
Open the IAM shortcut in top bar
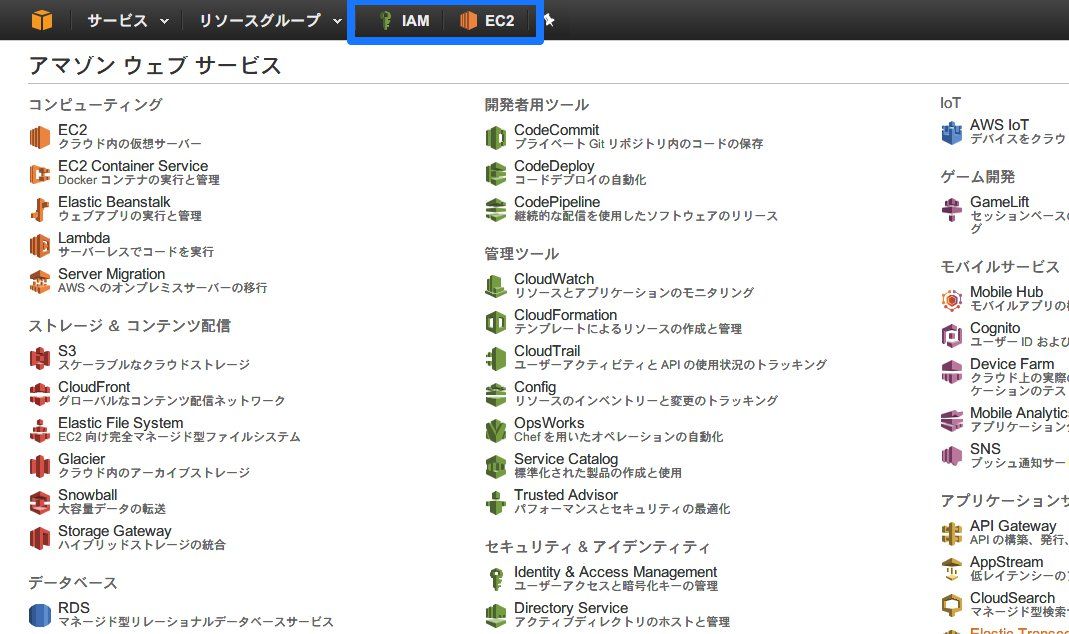[404, 20]
